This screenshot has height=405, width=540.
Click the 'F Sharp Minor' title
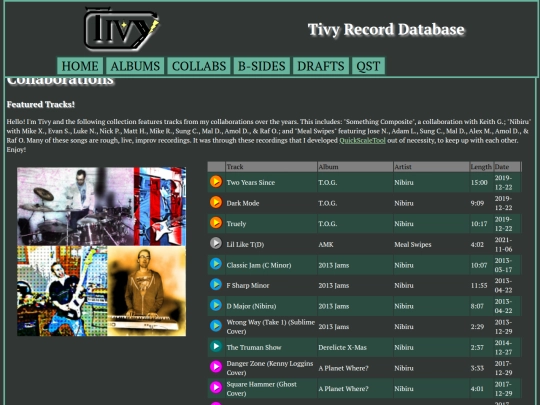(x=248, y=285)
